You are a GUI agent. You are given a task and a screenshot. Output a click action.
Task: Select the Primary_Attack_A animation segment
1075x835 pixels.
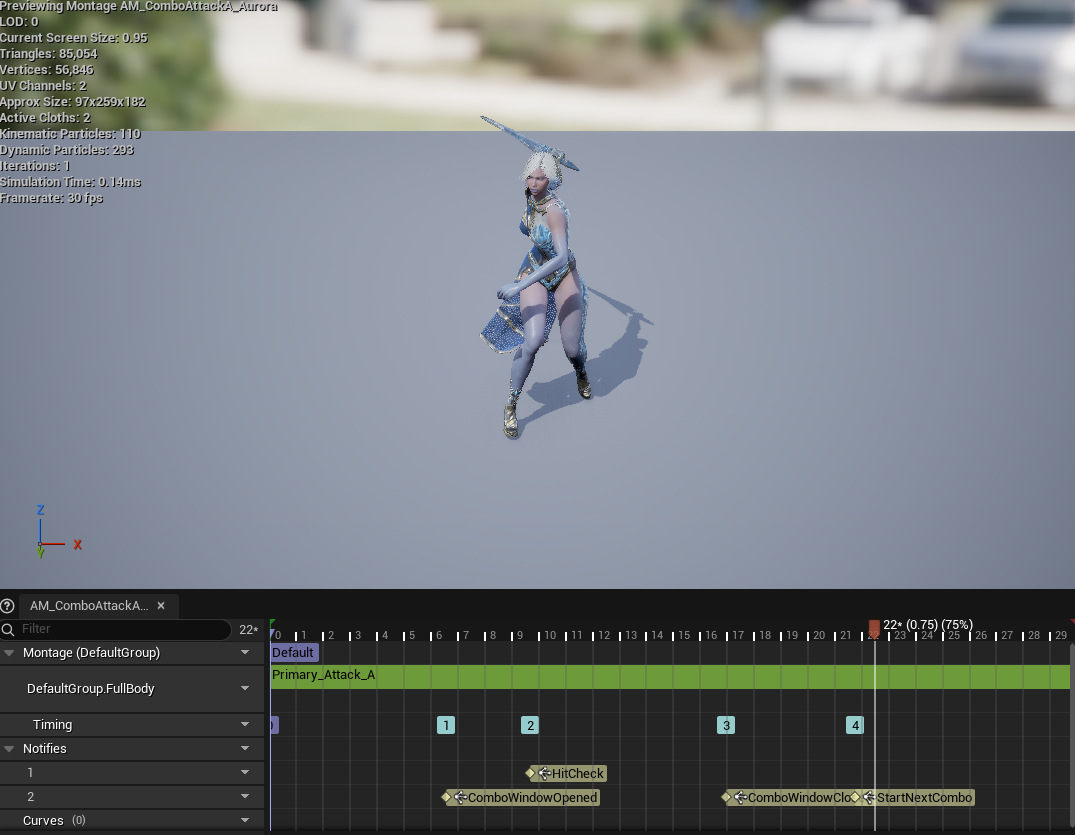[670, 676]
